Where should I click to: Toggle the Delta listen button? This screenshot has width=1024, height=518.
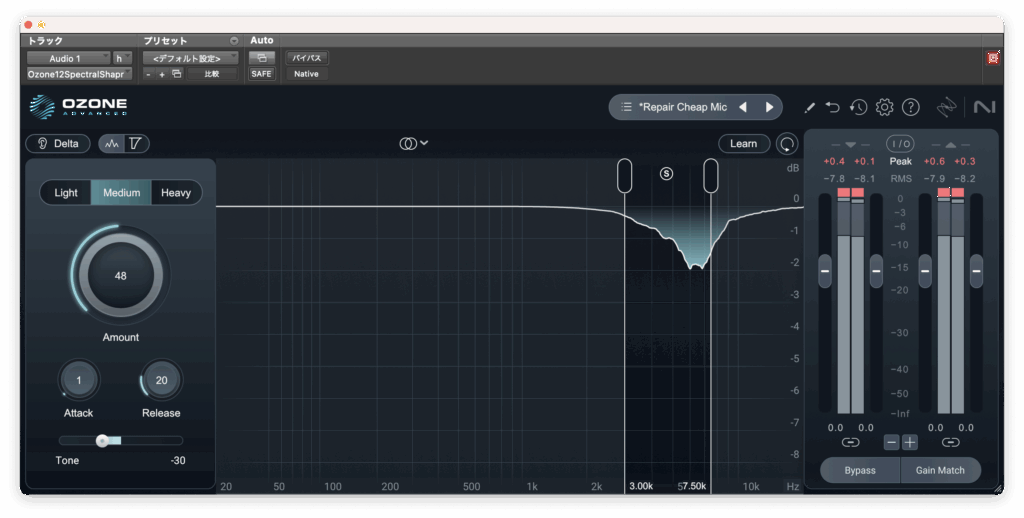tap(58, 144)
